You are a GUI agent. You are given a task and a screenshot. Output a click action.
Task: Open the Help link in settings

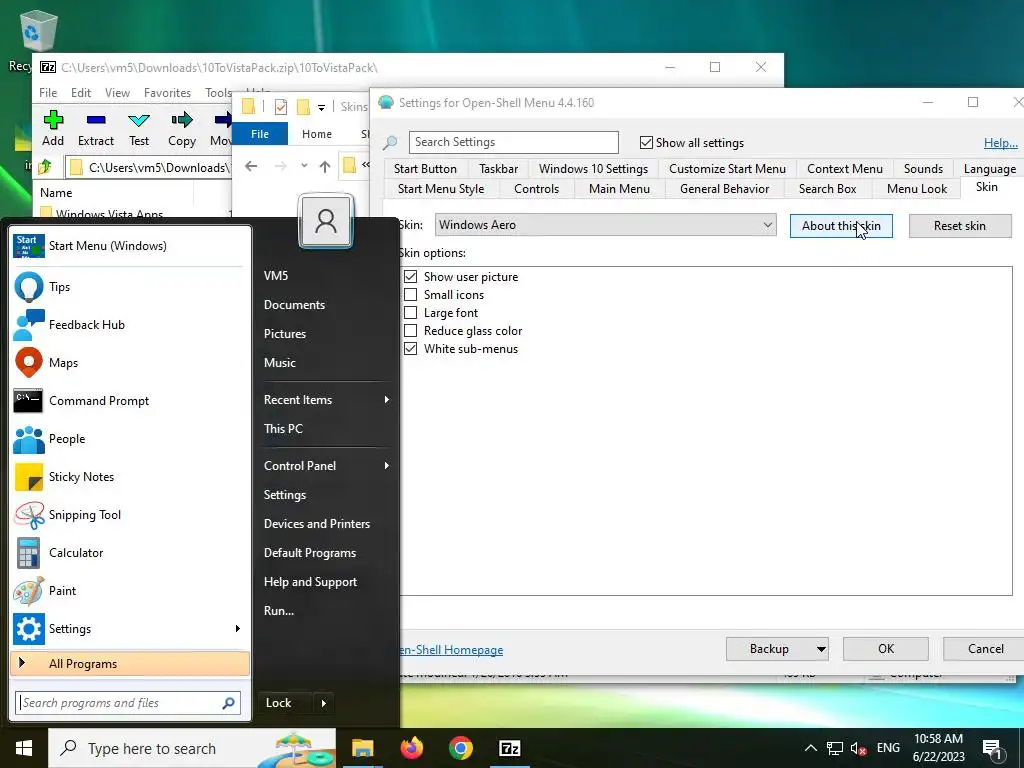(1000, 142)
